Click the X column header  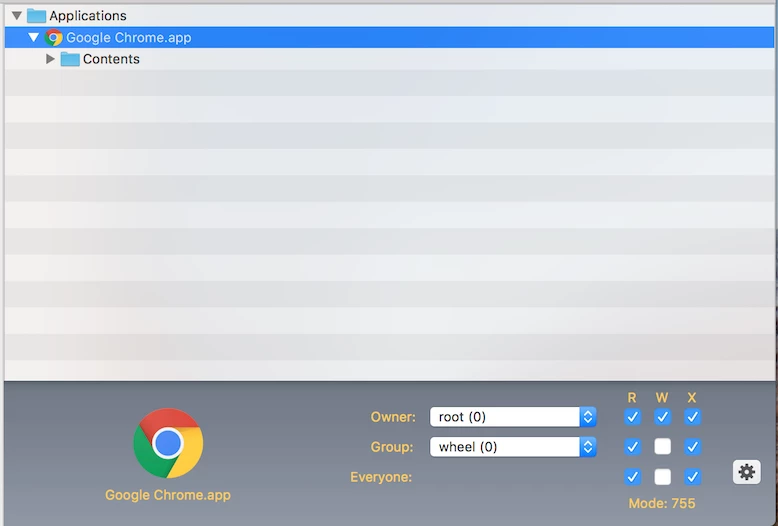692,397
